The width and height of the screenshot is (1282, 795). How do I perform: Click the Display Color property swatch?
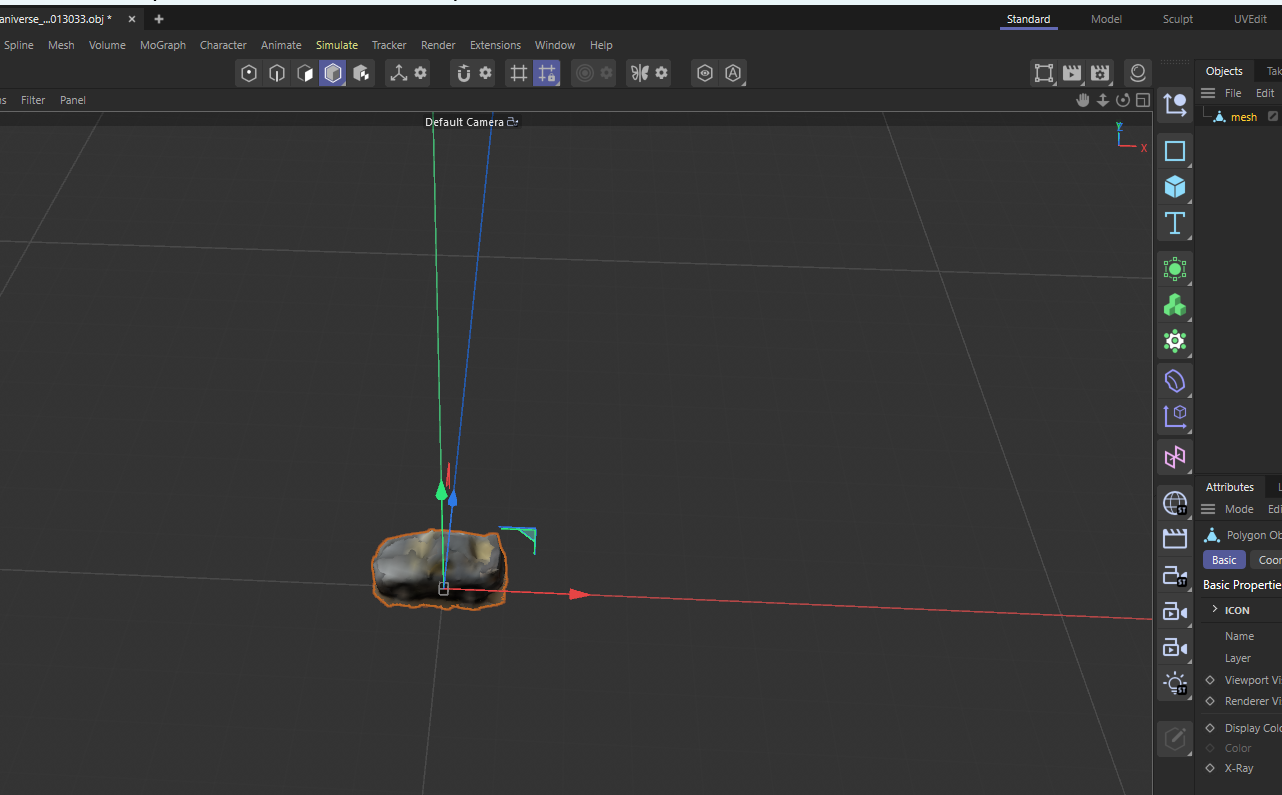[1210, 727]
